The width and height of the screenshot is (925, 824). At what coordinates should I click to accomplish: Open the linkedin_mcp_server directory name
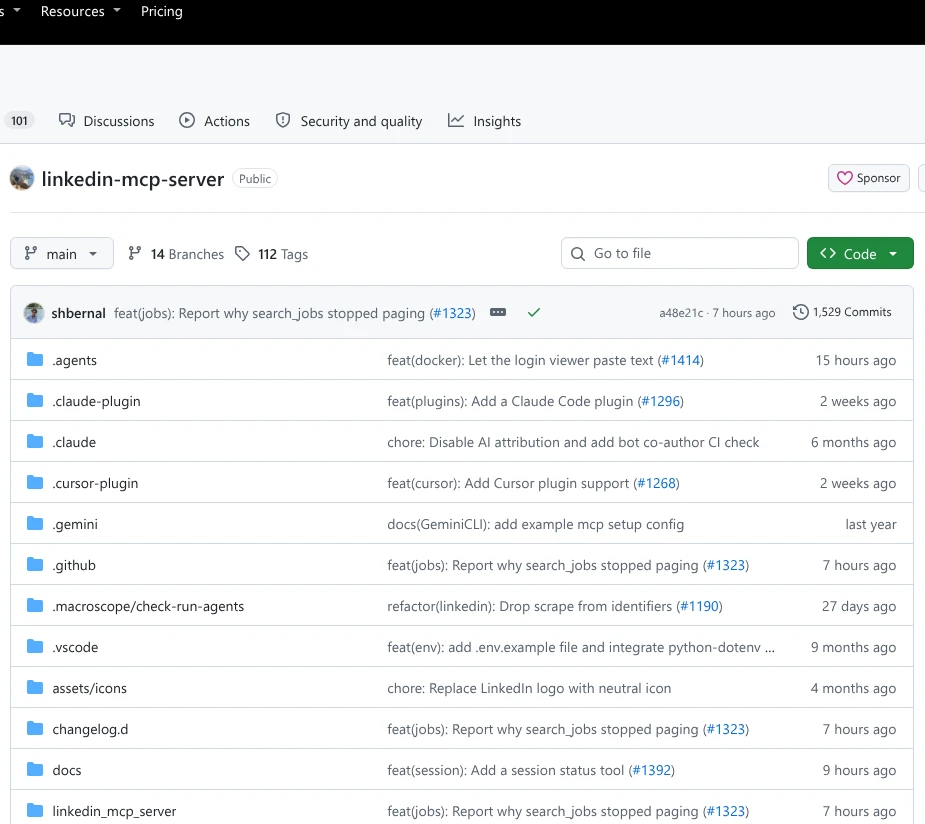[x=114, y=811]
